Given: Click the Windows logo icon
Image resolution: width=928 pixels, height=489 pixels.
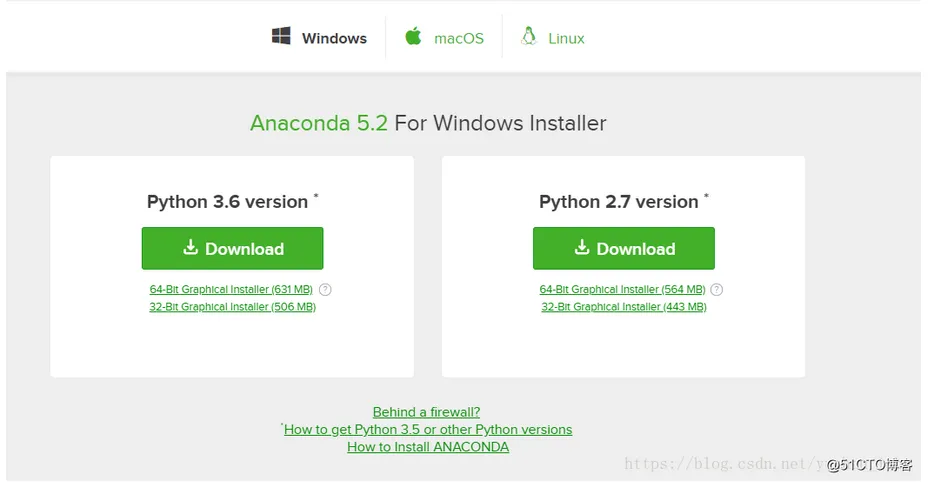Looking at the screenshot, I should pos(281,37).
